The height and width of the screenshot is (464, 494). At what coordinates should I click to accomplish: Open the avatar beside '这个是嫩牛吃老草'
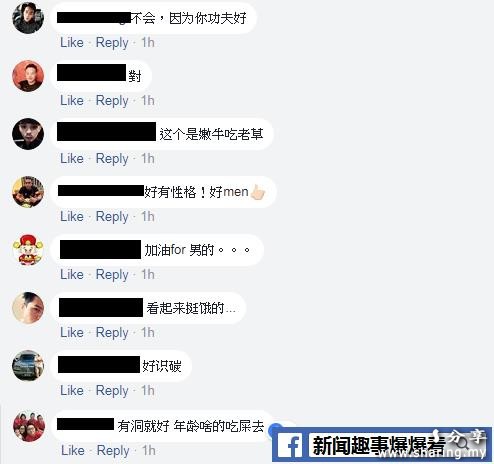(x=28, y=134)
